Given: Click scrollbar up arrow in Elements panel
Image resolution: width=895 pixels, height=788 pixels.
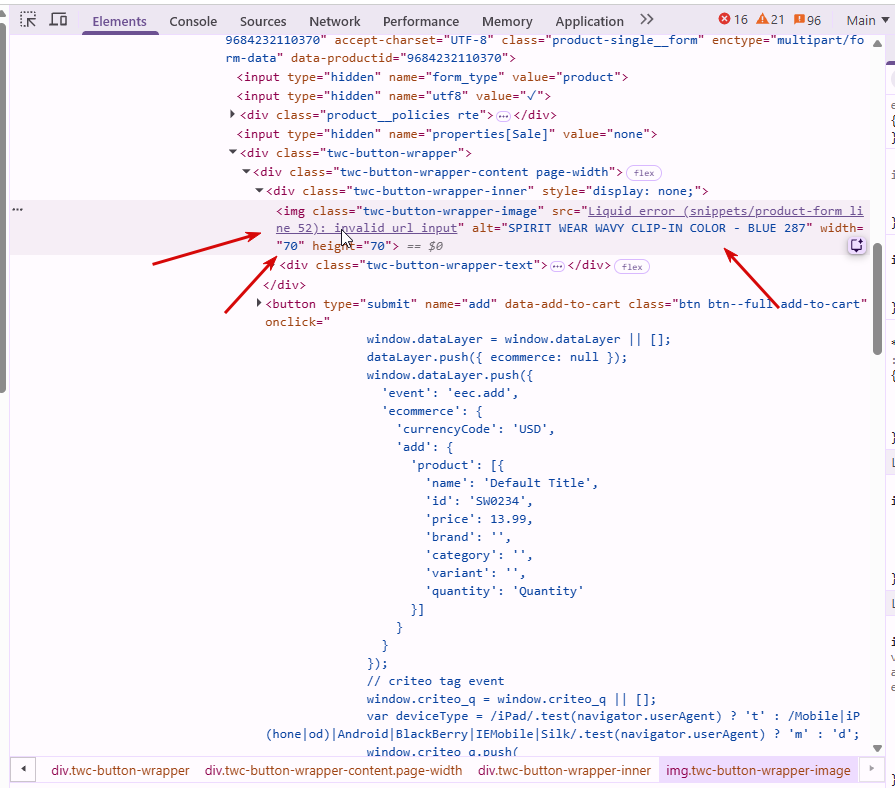Looking at the screenshot, I should (x=877, y=44).
